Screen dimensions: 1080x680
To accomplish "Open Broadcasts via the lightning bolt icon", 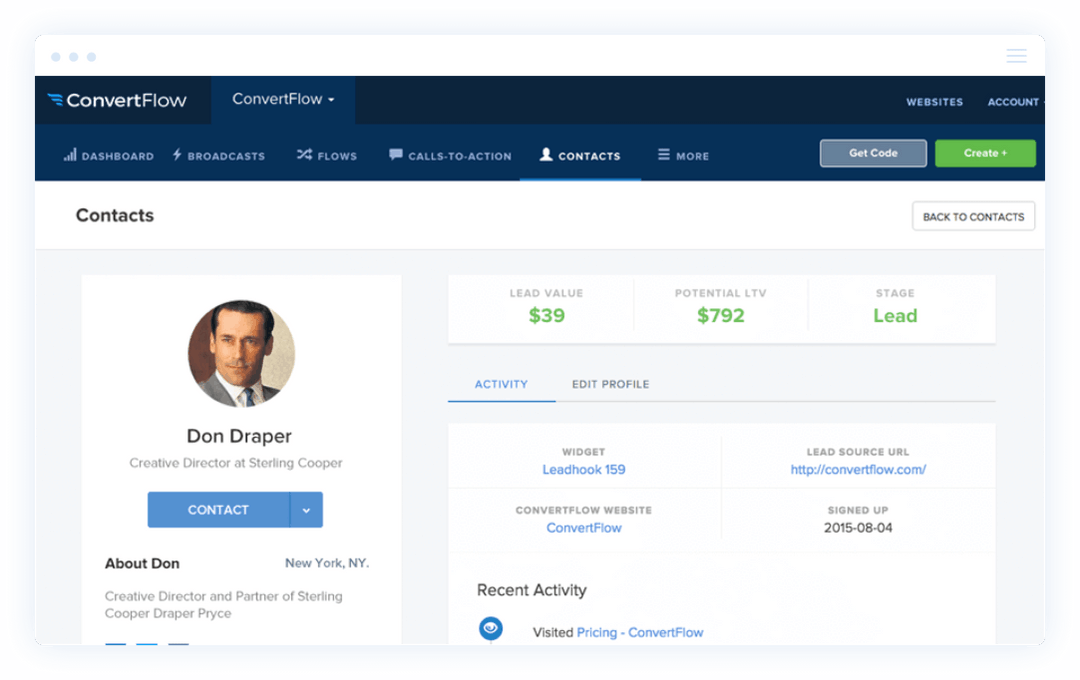I will [x=176, y=155].
